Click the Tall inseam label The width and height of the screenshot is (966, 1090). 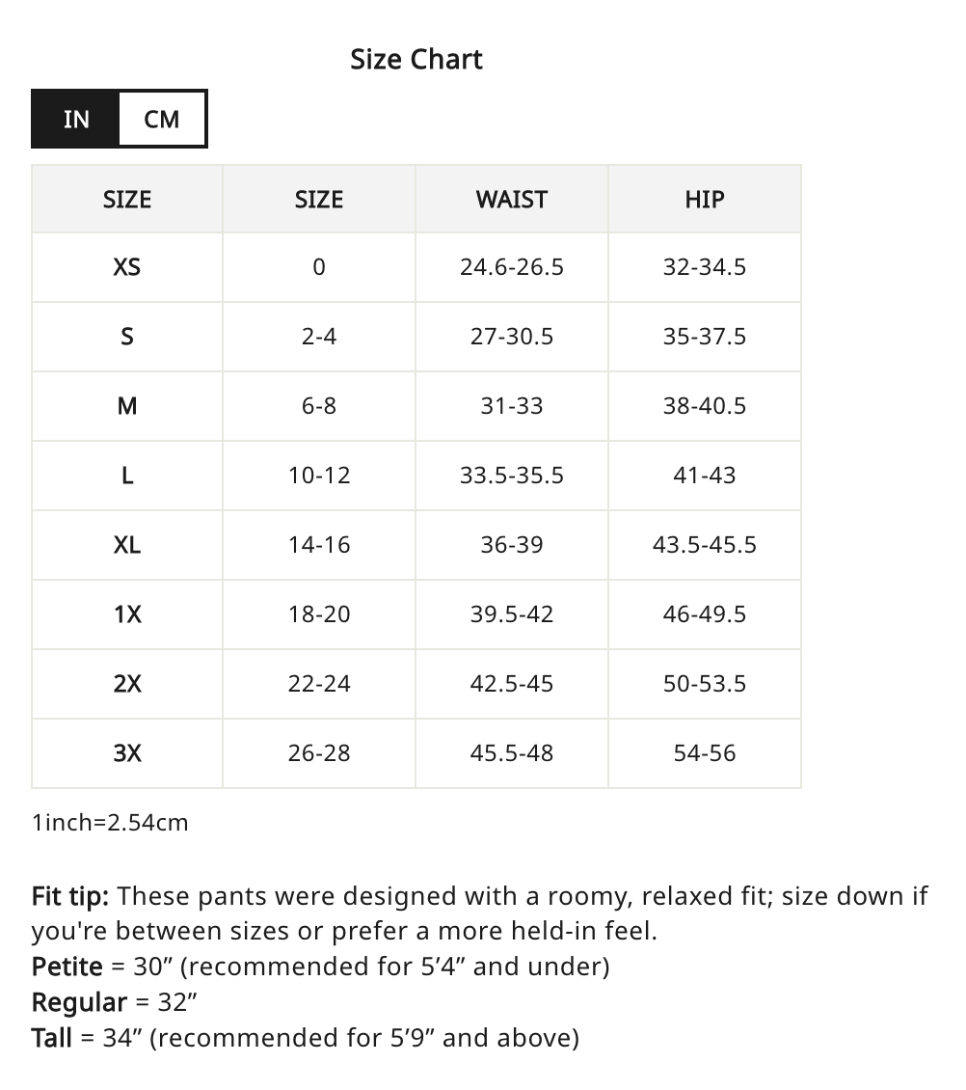pos(52,1038)
